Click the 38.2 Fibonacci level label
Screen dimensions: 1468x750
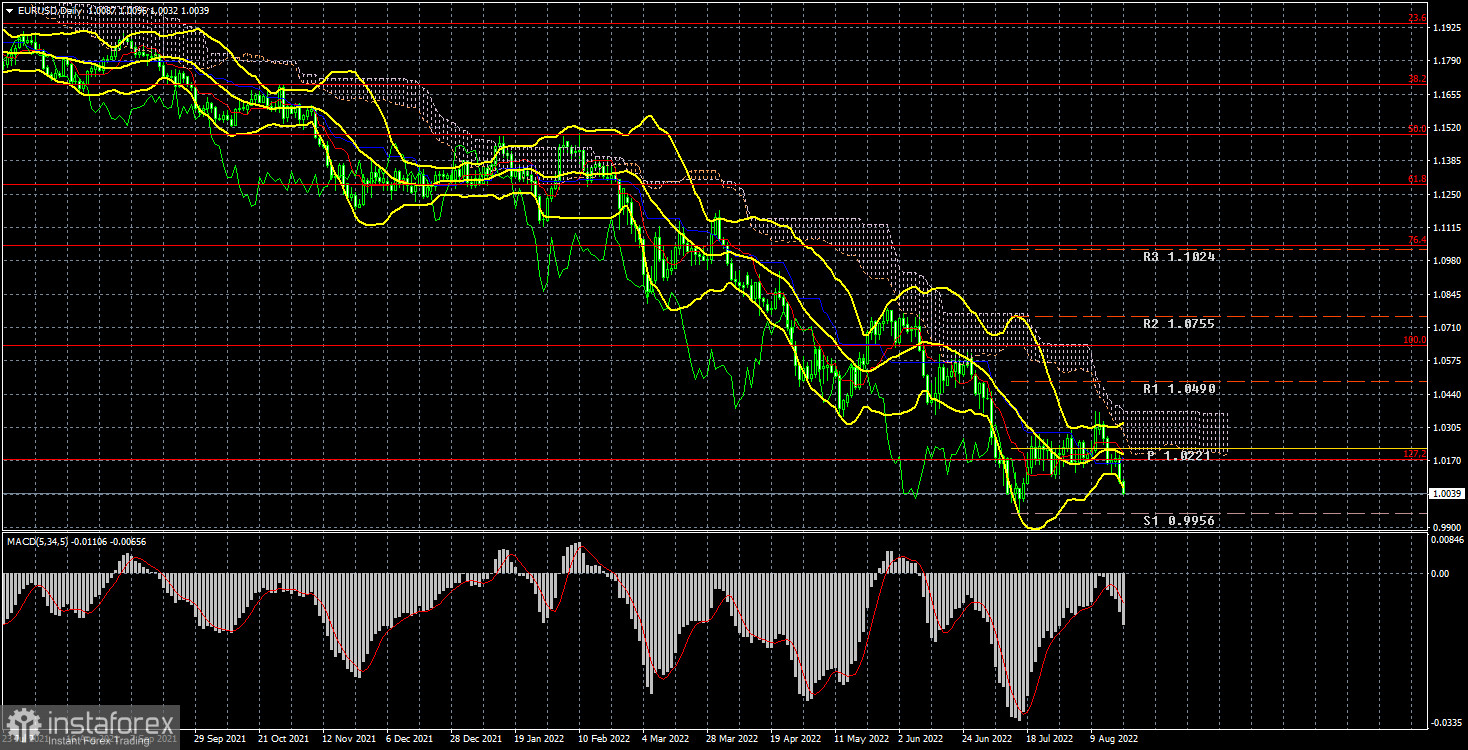[x=1417, y=79]
